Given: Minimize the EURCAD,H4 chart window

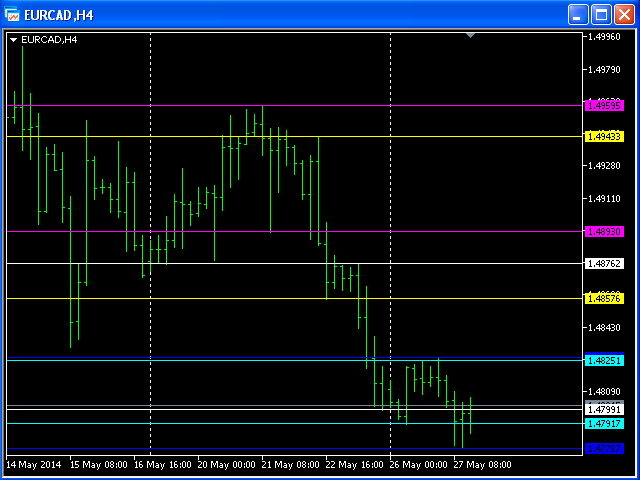Looking at the screenshot, I should click(x=578, y=15).
